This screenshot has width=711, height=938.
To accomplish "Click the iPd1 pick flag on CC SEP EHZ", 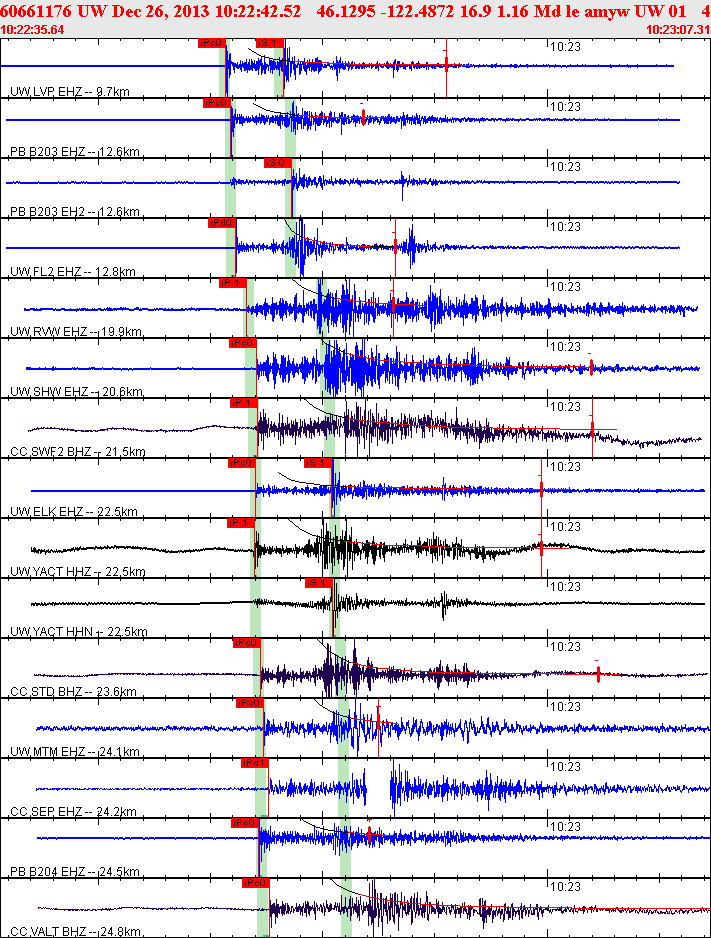I will point(255,763).
